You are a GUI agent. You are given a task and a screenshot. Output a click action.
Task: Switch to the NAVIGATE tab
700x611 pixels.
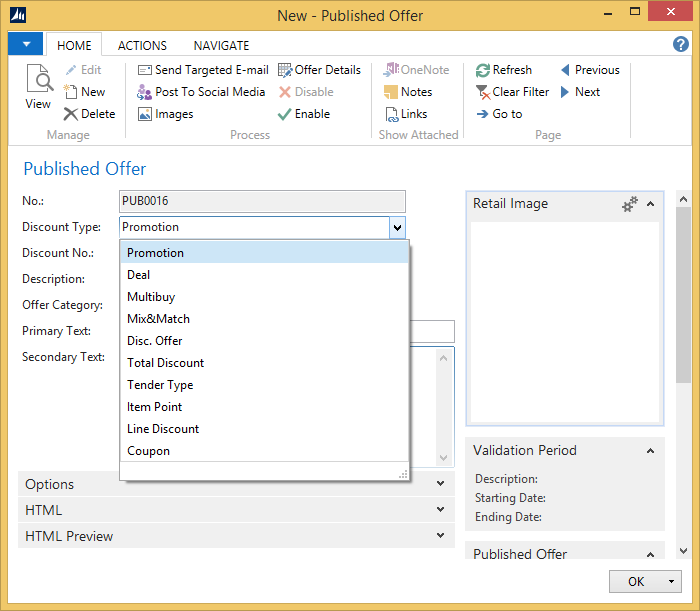(x=221, y=45)
